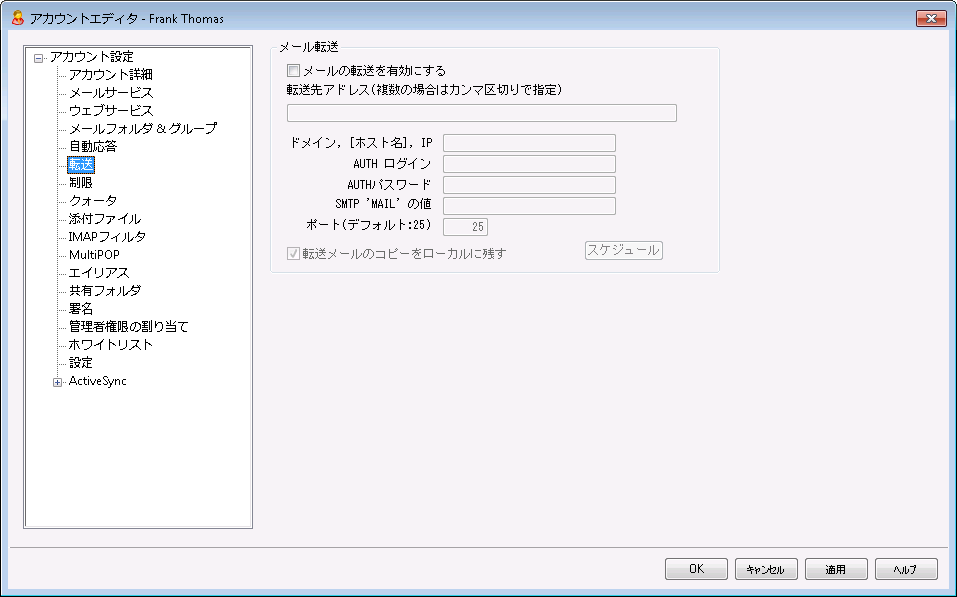Go to 自動応答 in sidebar
The width and height of the screenshot is (957, 597).
pos(92,147)
